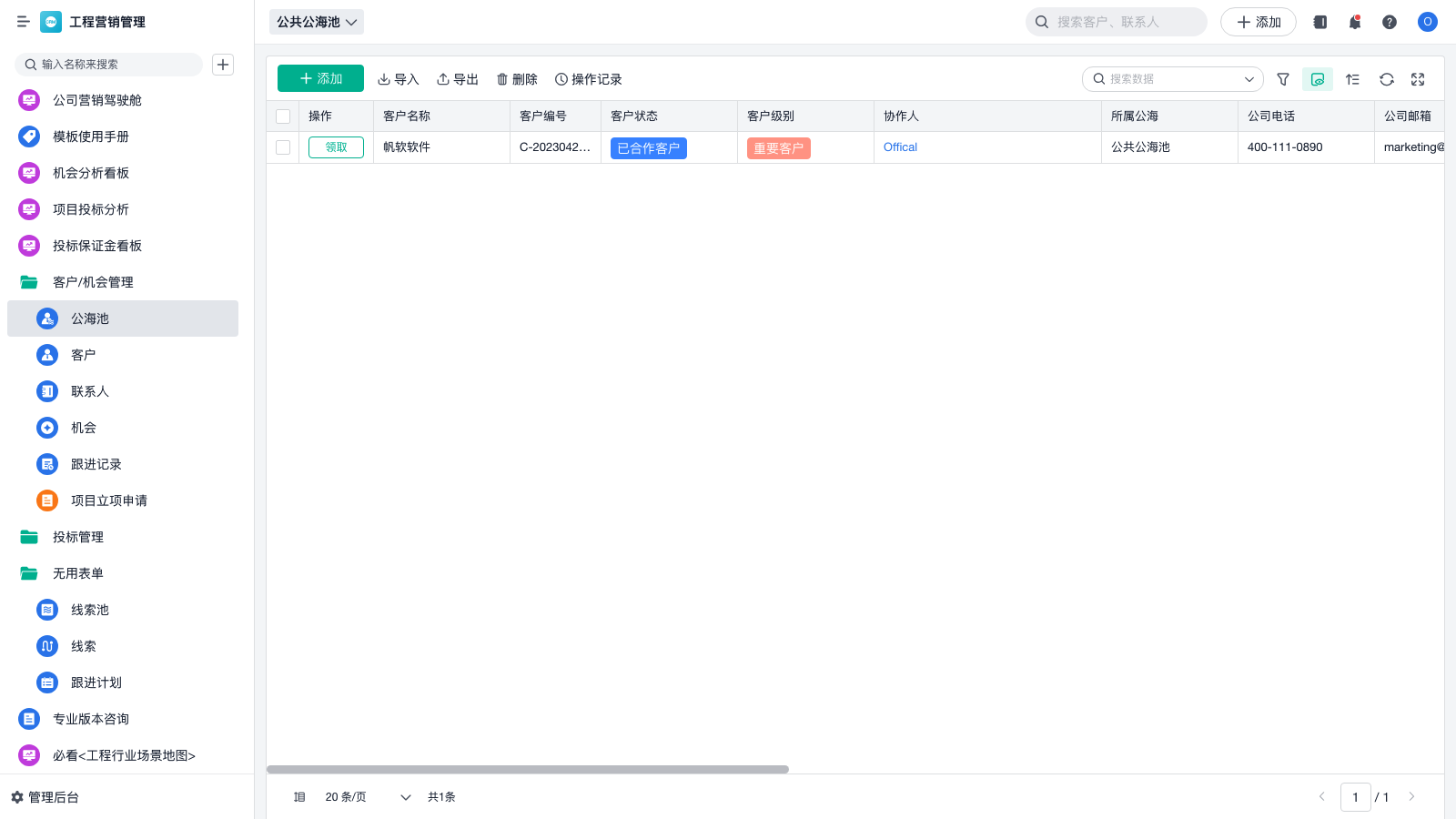Check the select-all checkbox in table header
Image resolution: width=1456 pixels, height=819 pixels.
click(x=283, y=116)
